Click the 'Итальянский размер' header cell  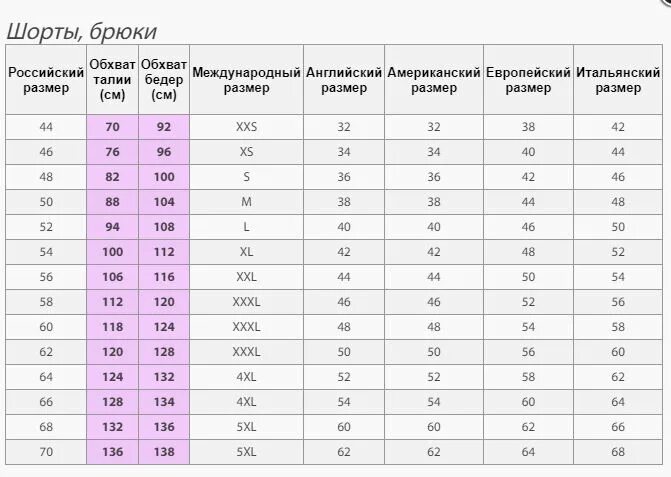tap(618, 80)
